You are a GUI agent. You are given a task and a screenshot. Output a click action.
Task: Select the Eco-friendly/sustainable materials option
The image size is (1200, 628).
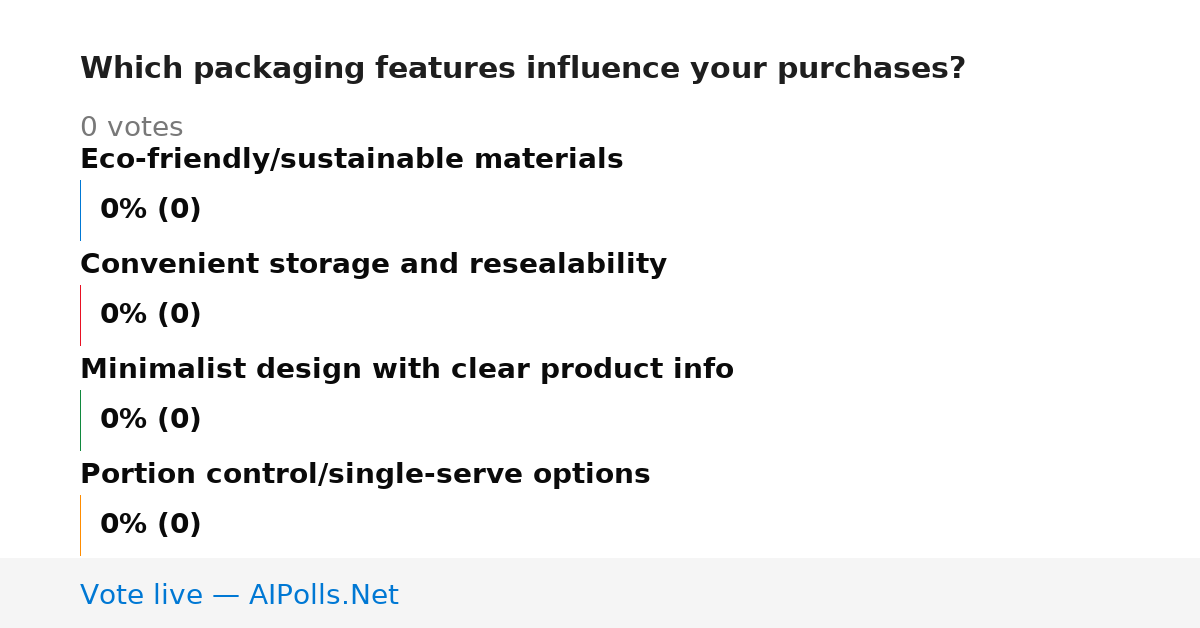point(351,160)
